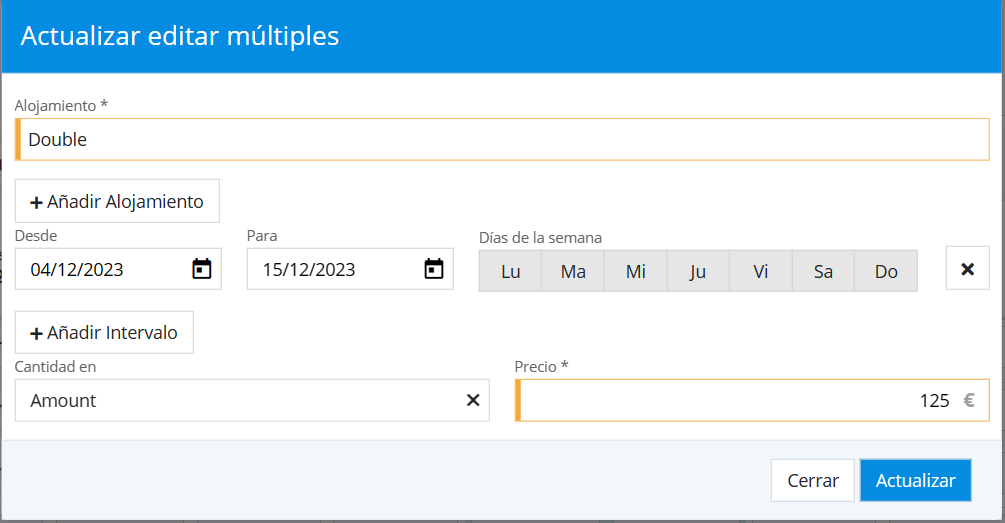Clear the Amount selection with X icon

click(x=473, y=400)
